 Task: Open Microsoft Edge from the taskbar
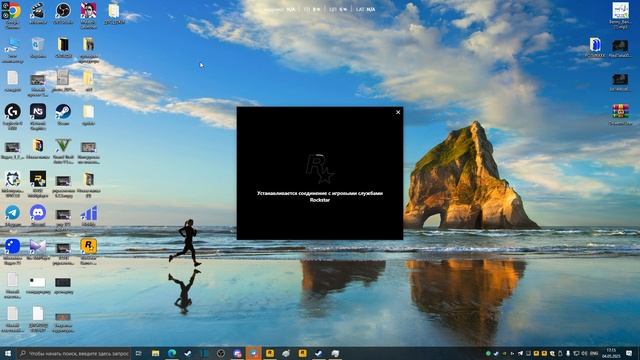click(172, 353)
